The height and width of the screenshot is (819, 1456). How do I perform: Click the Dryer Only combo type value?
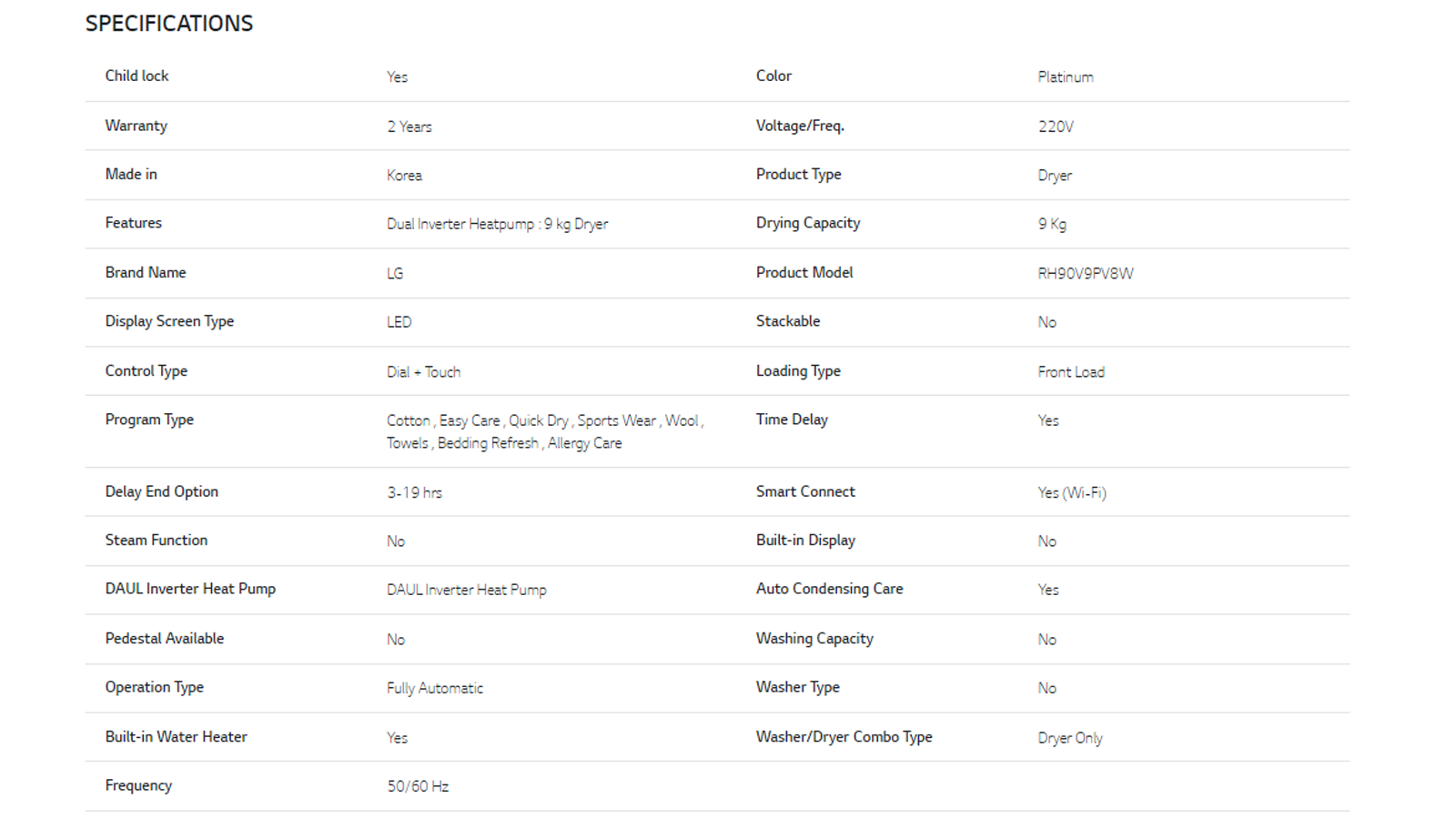tap(1070, 738)
